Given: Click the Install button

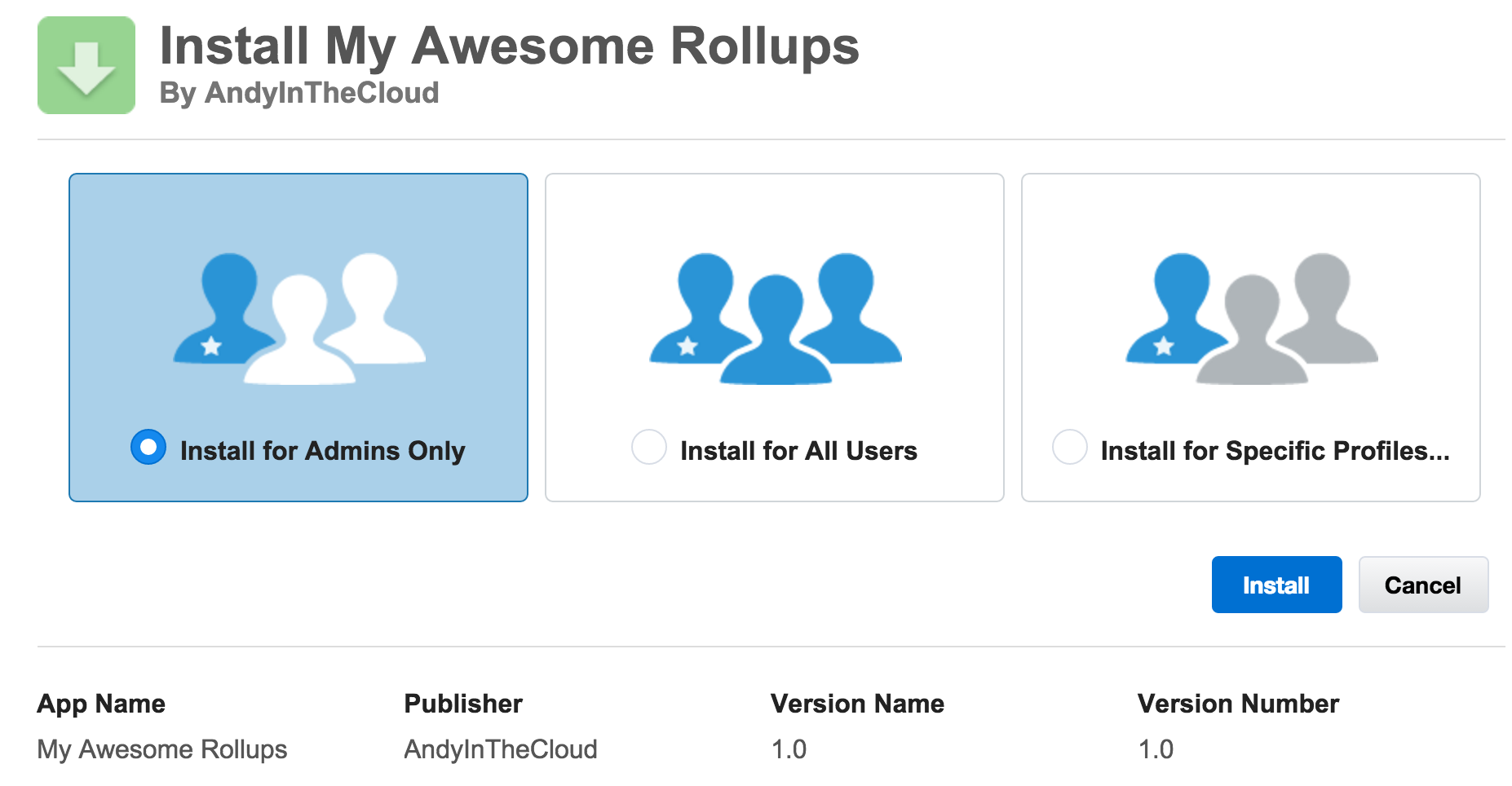Looking at the screenshot, I should click(x=1276, y=585).
